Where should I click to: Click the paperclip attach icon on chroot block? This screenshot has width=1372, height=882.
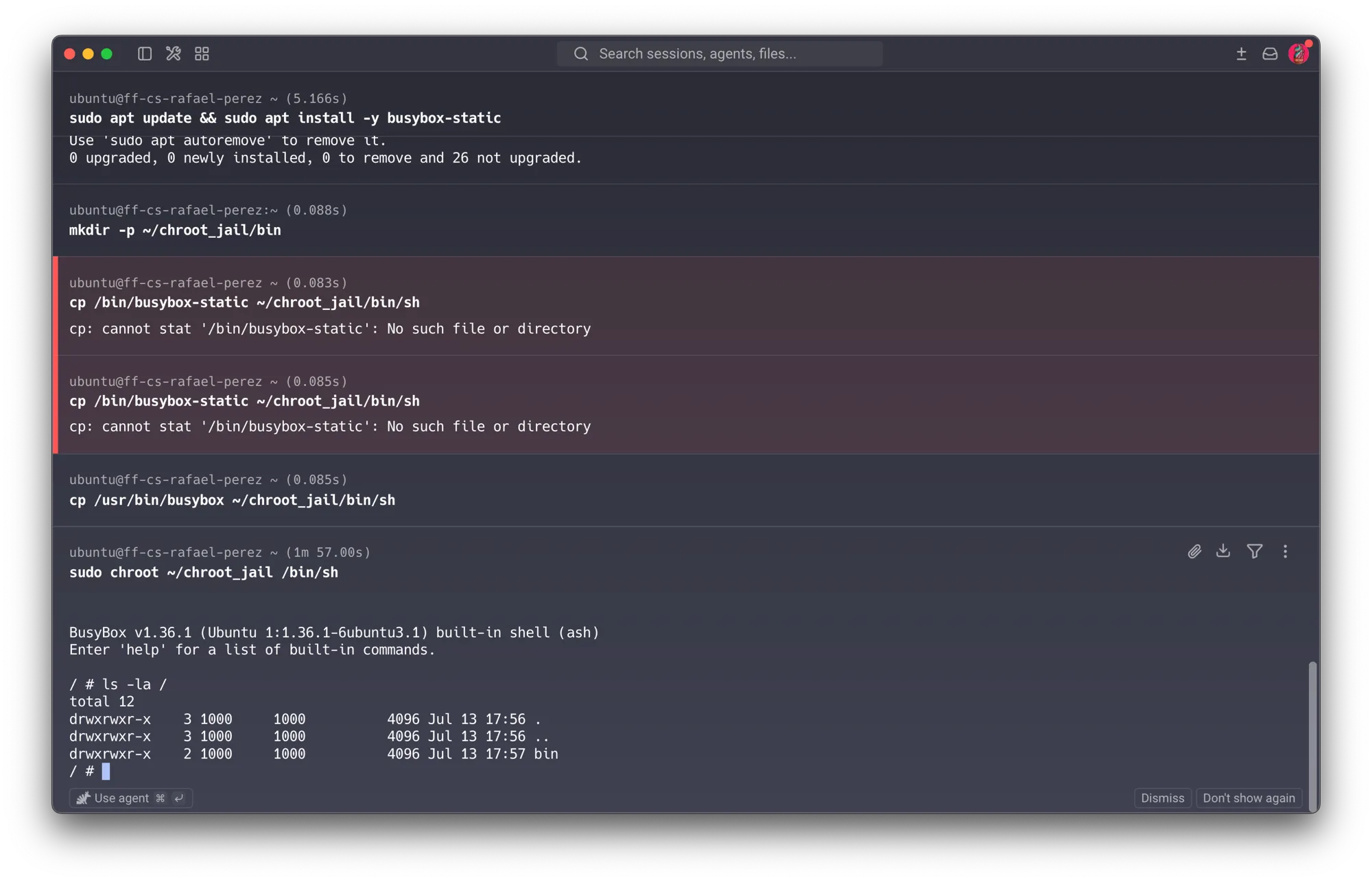pos(1194,551)
